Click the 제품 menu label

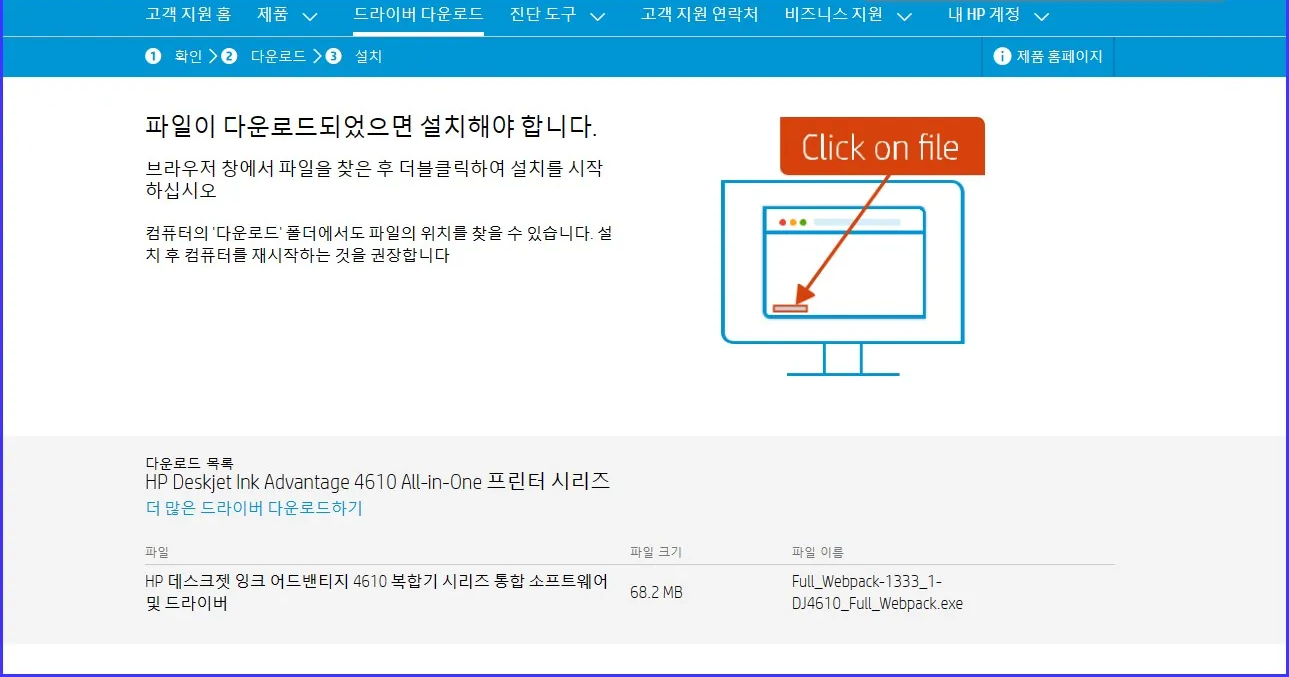pyautogui.click(x=273, y=14)
